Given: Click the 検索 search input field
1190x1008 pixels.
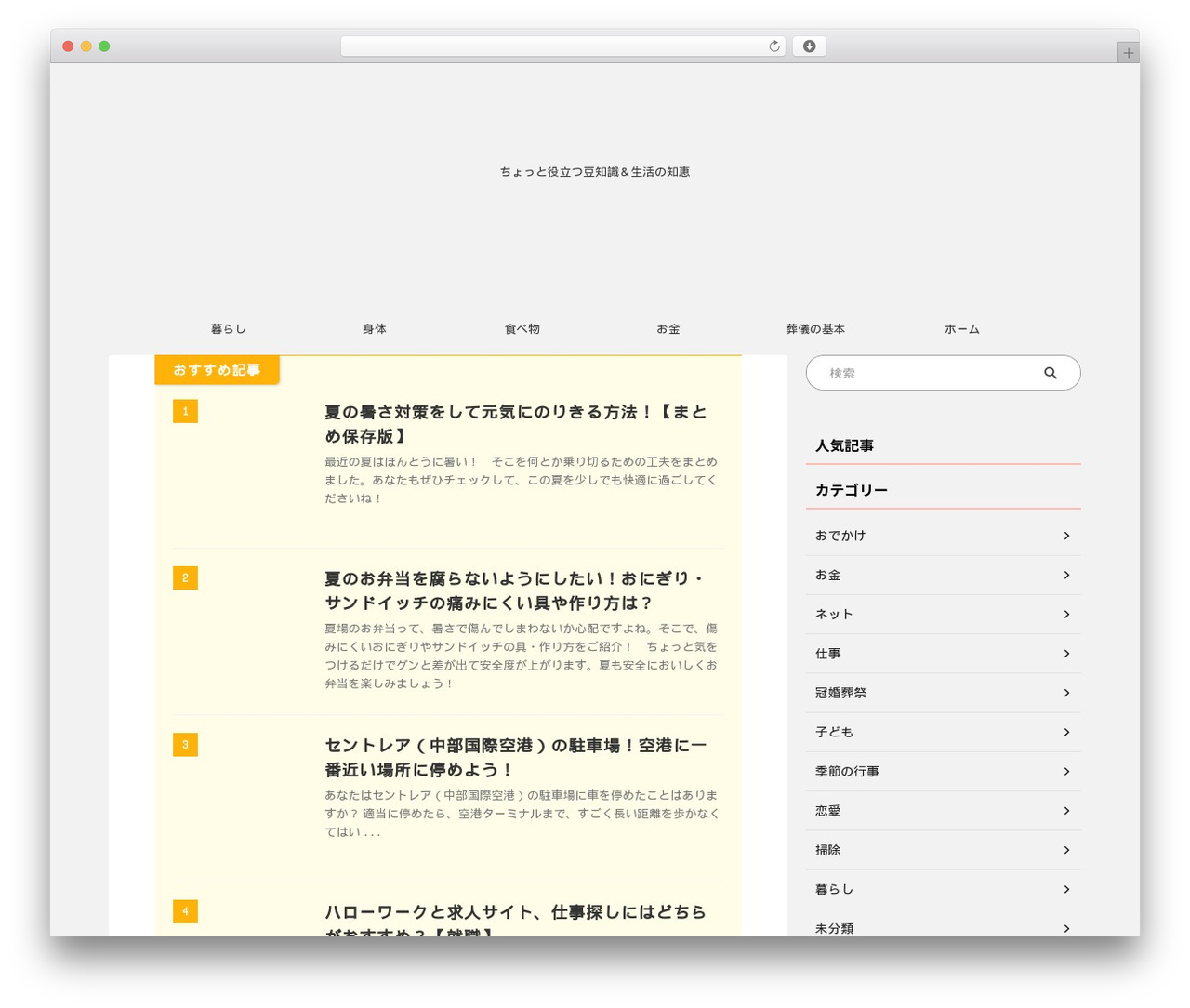Looking at the screenshot, I should click(943, 373).
